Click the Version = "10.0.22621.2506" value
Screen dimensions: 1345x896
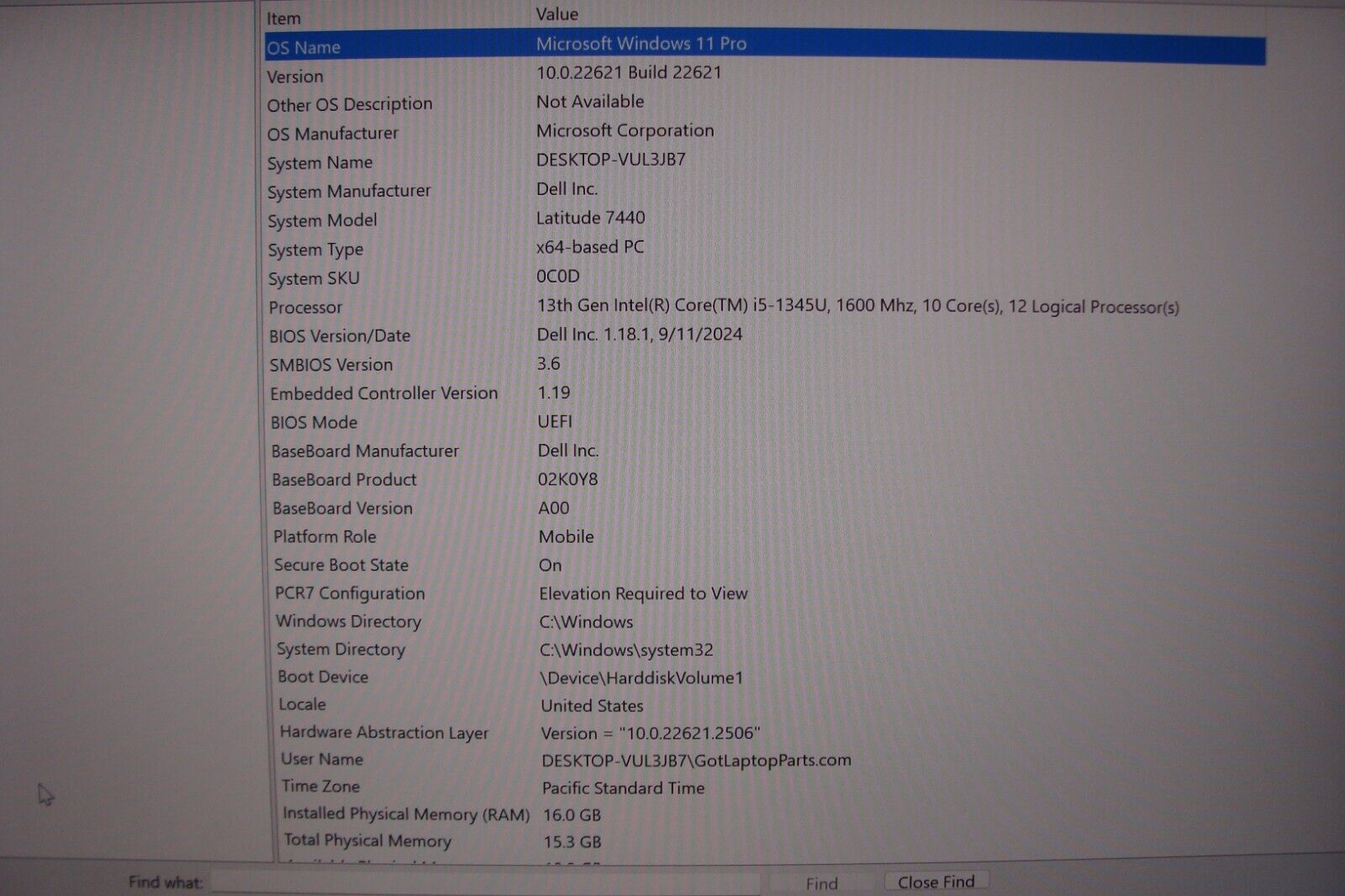[651, 733]
